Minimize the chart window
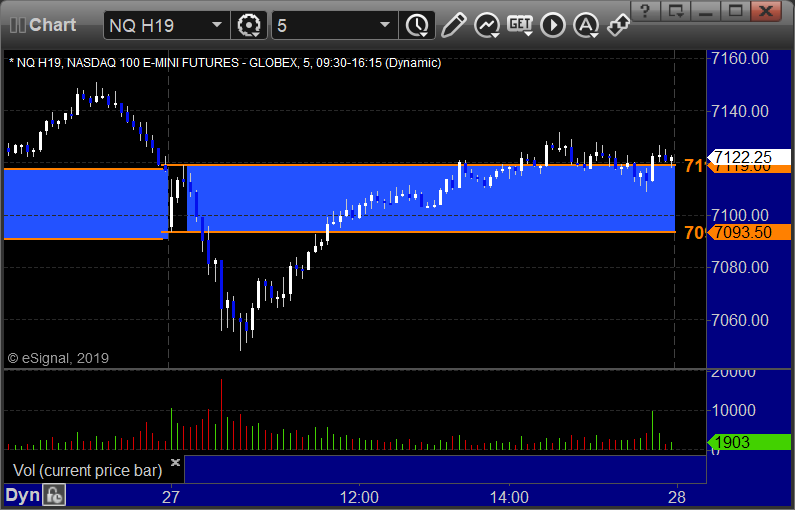 coord(706,11)
